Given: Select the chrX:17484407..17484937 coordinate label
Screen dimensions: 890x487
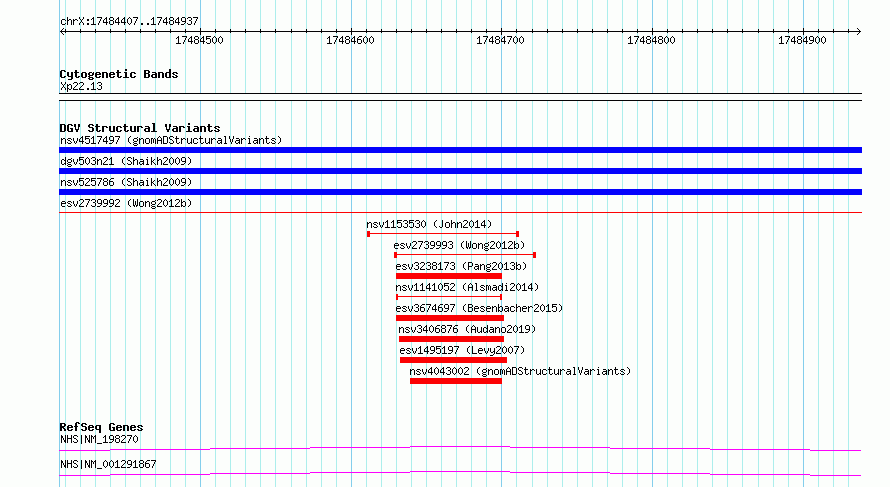Looking at the screenshot, I should coord(129,22).
